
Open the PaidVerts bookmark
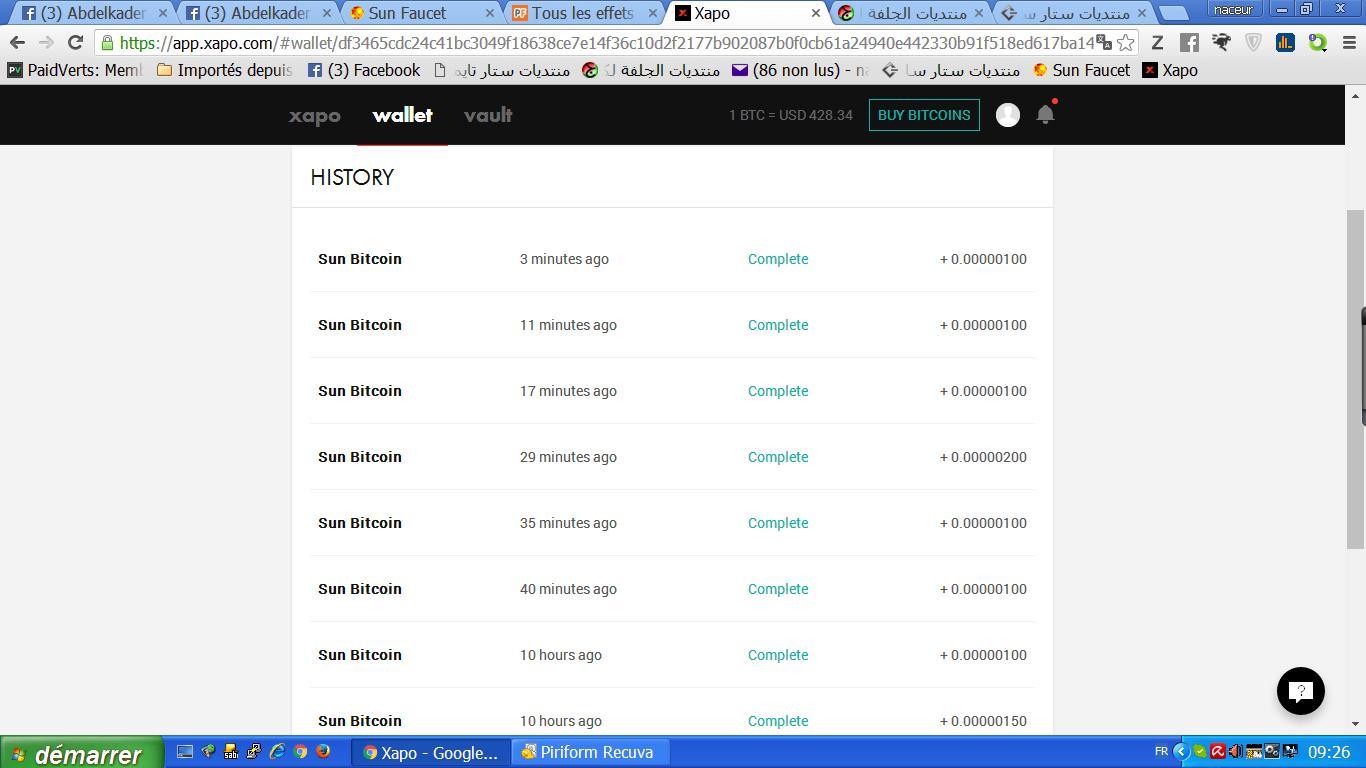click(x=75, y=70)
